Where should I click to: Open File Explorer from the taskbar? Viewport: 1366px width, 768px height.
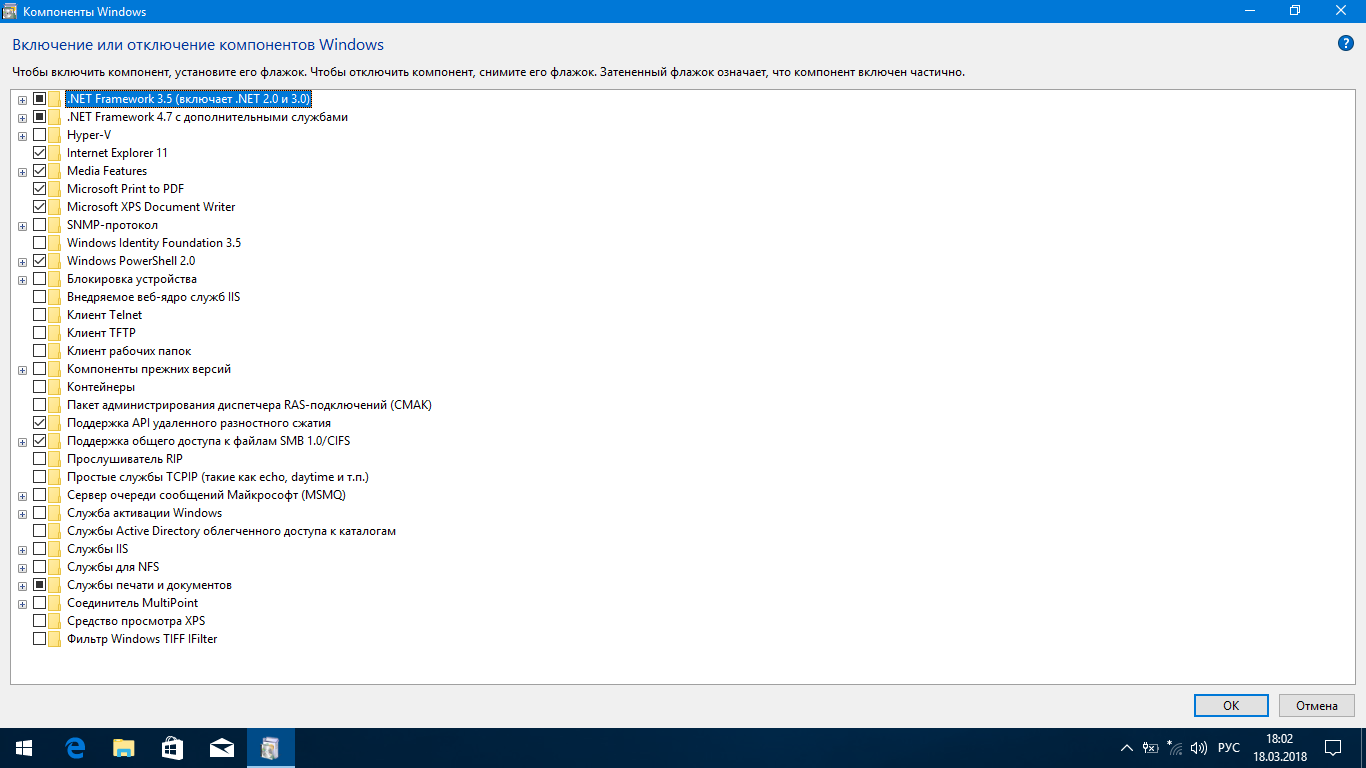point(123,748)
